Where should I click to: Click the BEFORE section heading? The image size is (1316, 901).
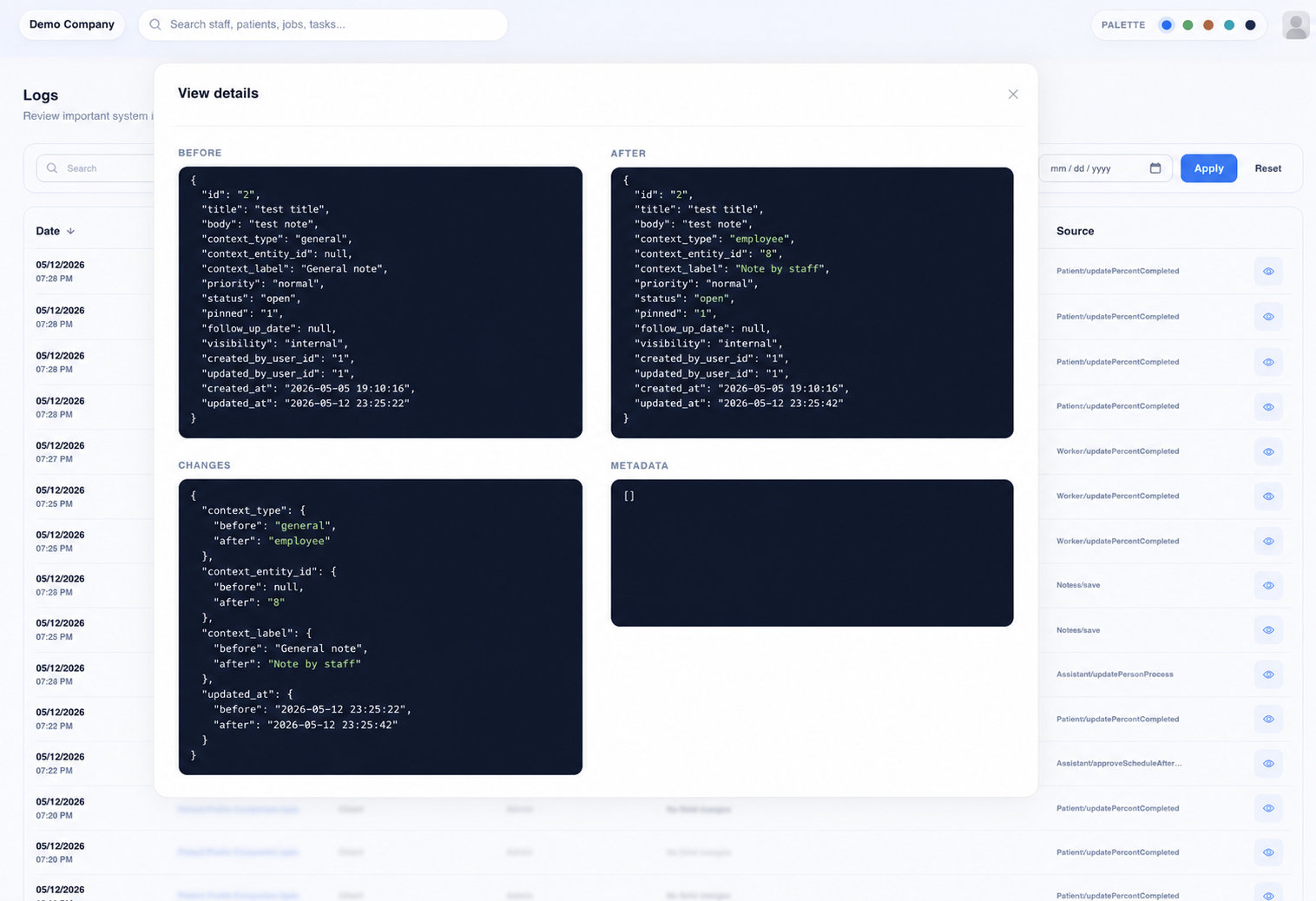coord(200,153)
